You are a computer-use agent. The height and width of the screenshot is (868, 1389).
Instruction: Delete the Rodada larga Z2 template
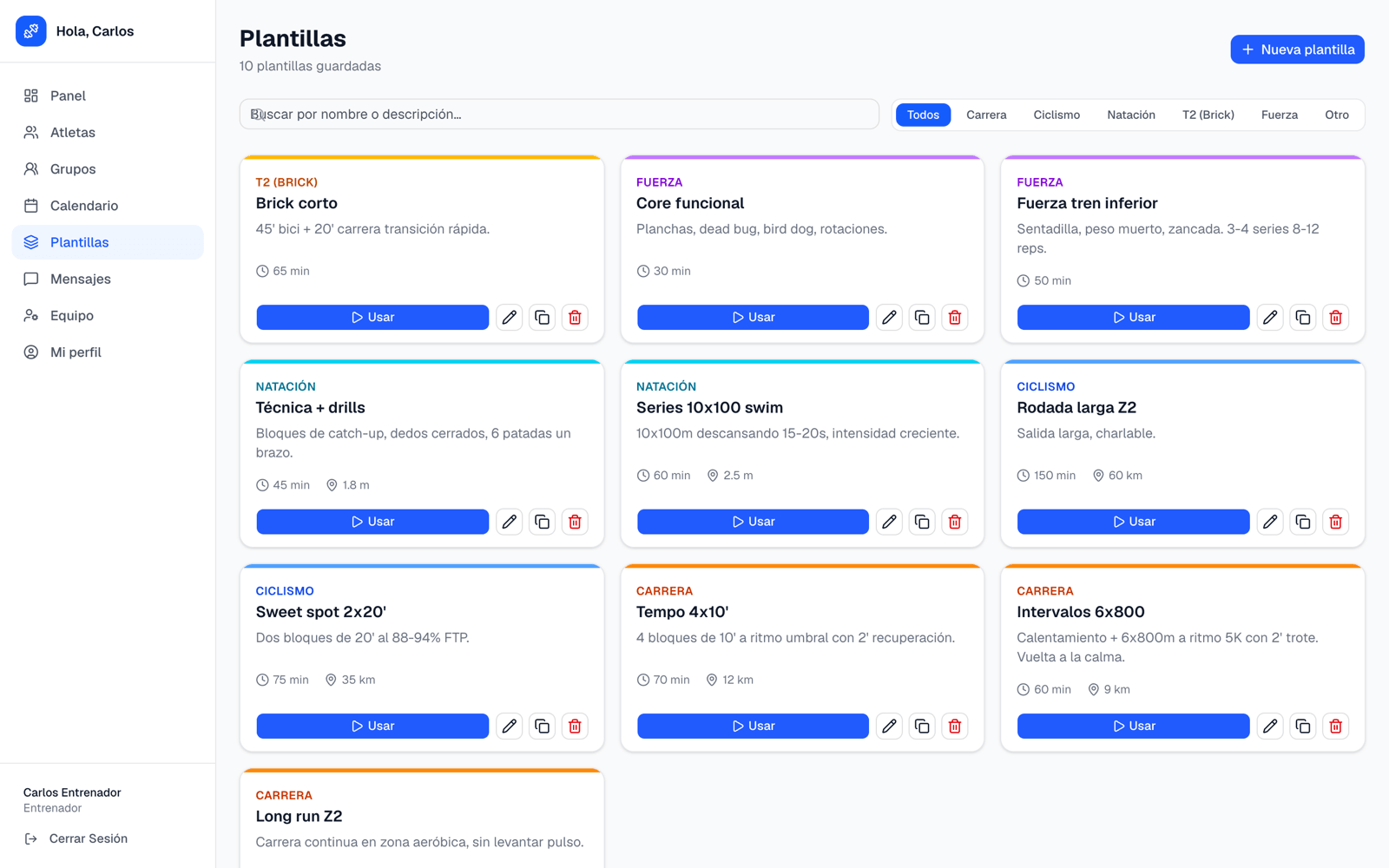1336,522
